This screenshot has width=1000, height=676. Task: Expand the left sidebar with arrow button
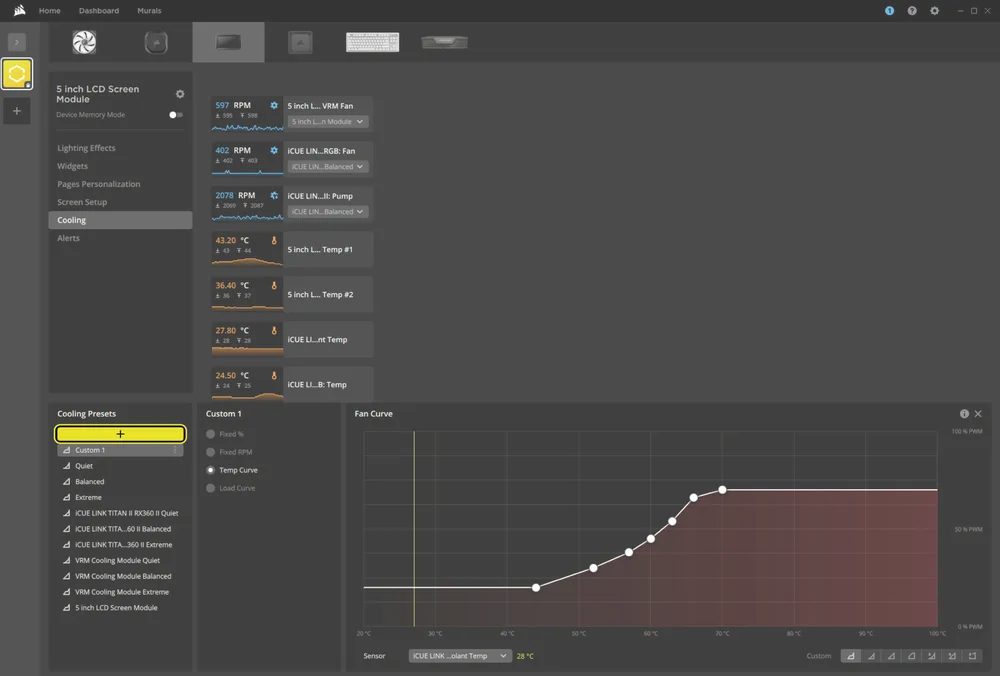click(x=17, y=42)
